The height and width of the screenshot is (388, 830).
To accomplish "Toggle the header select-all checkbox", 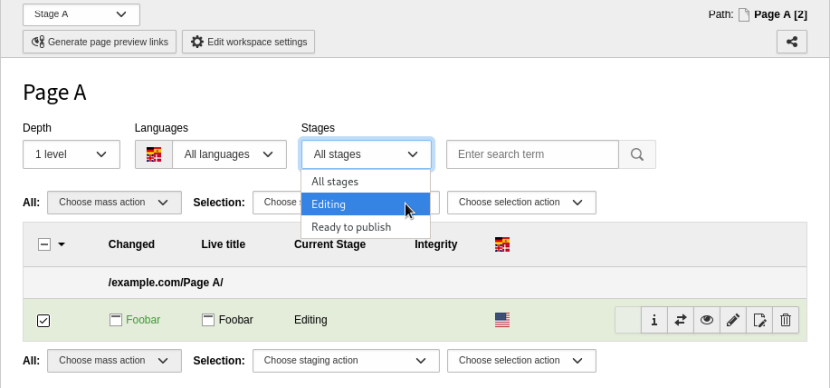I will click(44, 244).
